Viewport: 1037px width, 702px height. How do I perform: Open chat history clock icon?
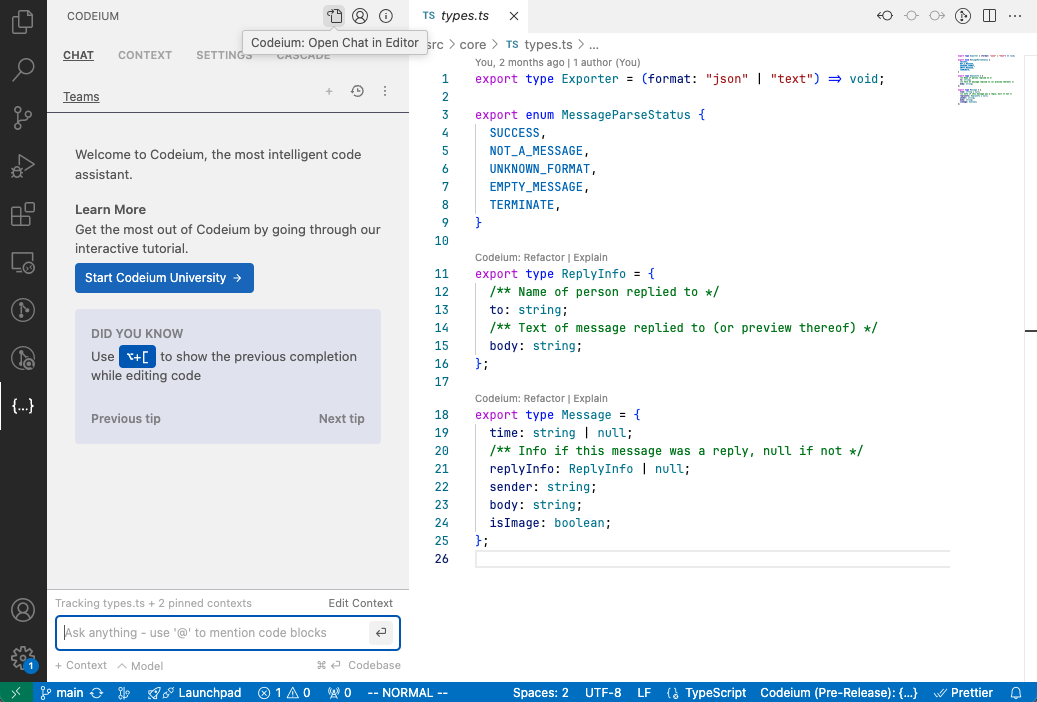(x=357, y=92)
